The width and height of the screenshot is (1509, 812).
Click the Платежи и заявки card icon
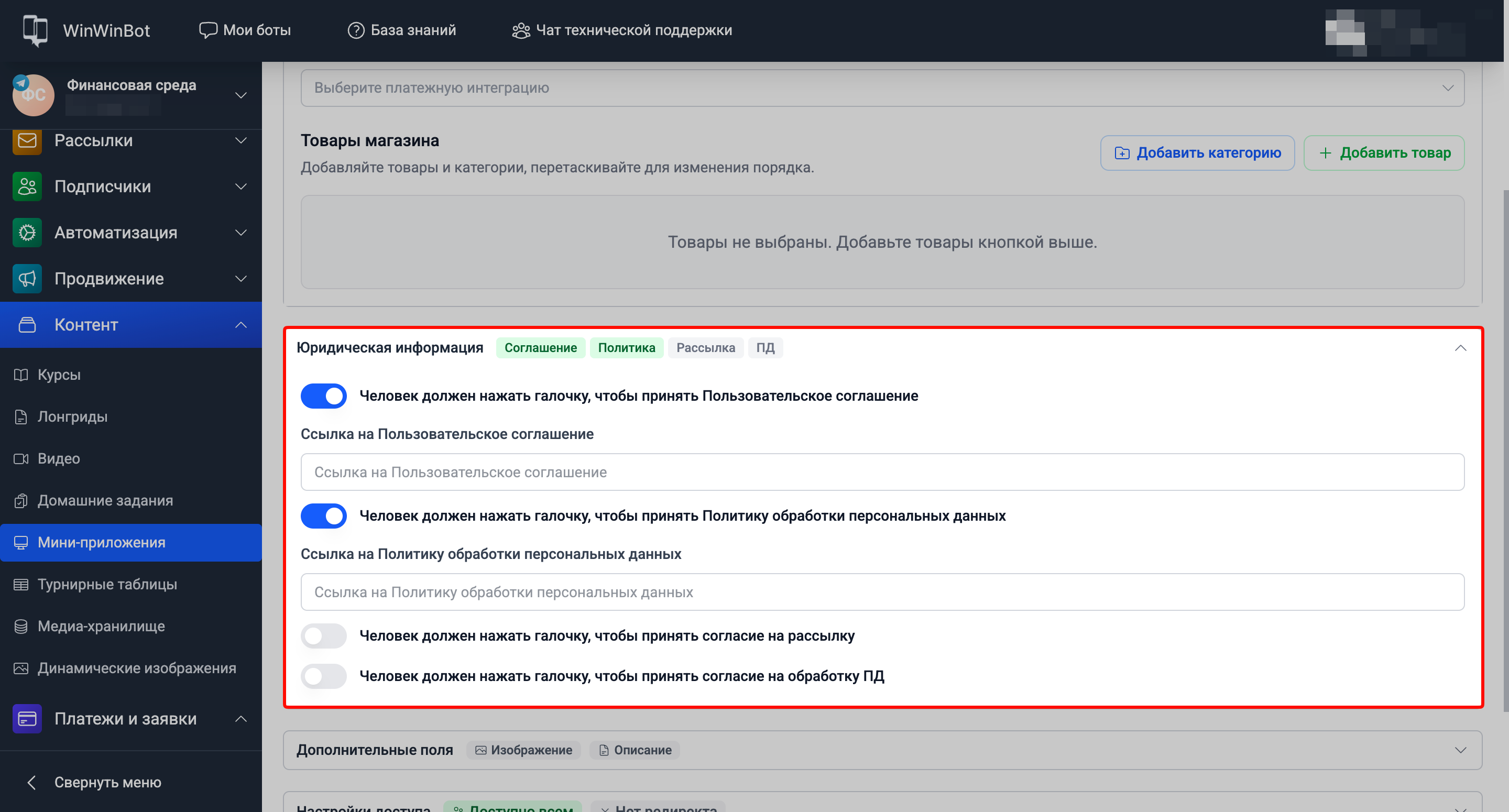(x=27, y=718)
